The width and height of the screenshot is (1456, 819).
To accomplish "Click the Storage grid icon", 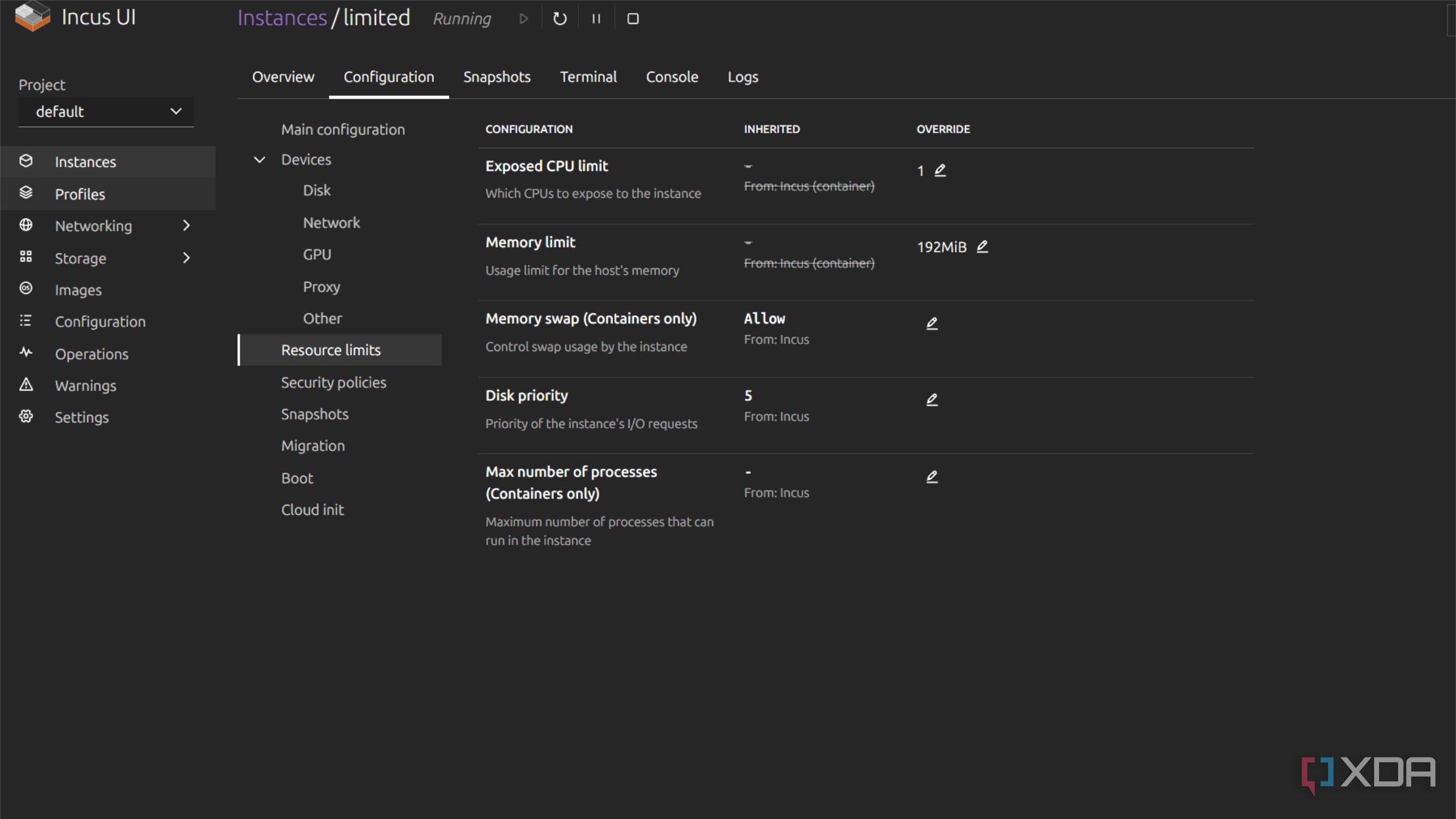I will (26, 257).
